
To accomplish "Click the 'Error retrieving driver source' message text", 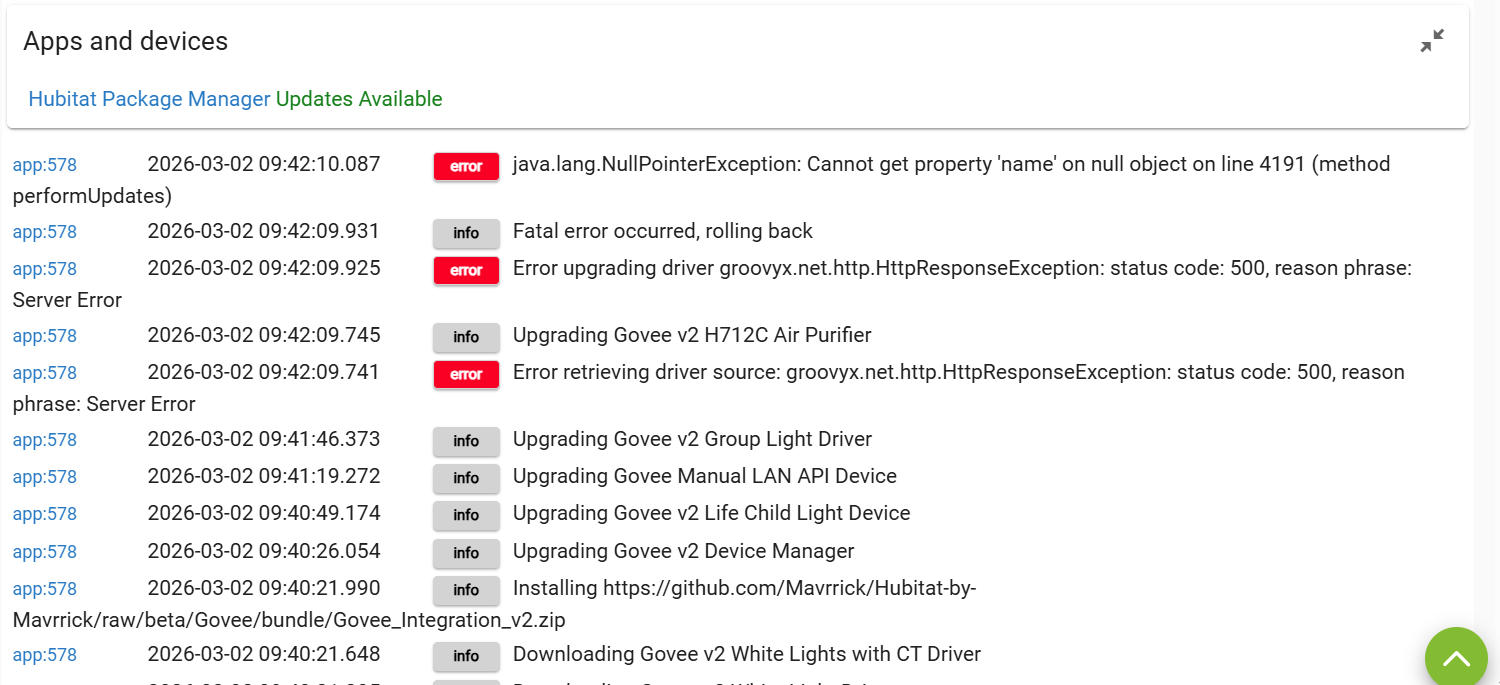I will pos(709,388).
